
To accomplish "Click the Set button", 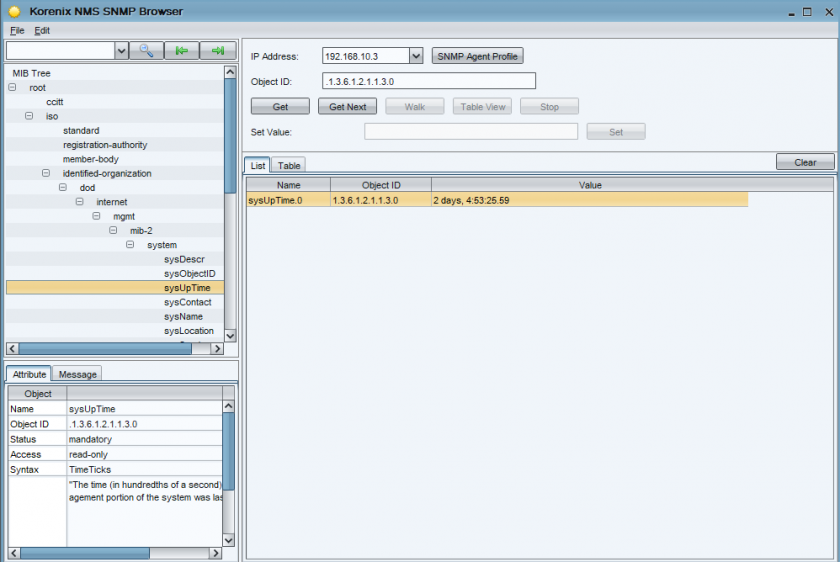I will (x=616, y=132).
